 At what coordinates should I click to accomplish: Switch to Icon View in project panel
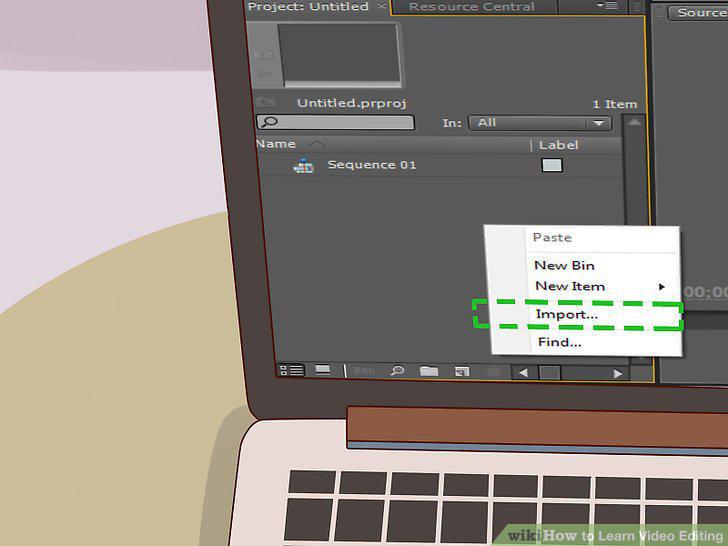point(323,370)
